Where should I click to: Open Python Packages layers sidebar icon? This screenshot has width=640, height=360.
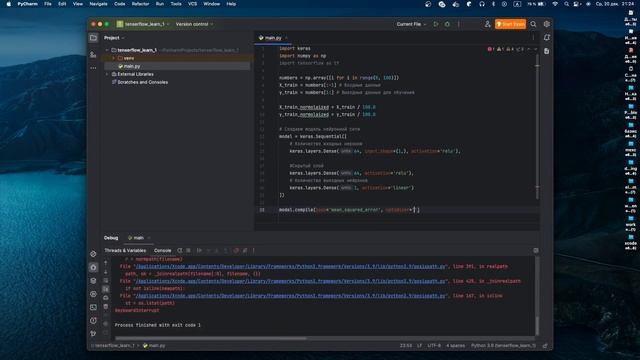(93, 281)
